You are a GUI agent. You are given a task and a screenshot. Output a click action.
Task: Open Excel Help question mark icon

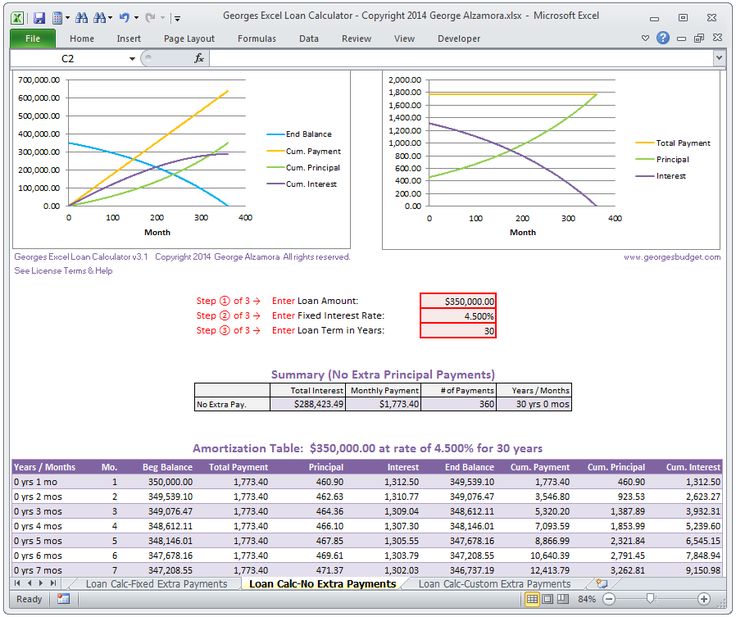pos(663,38)
